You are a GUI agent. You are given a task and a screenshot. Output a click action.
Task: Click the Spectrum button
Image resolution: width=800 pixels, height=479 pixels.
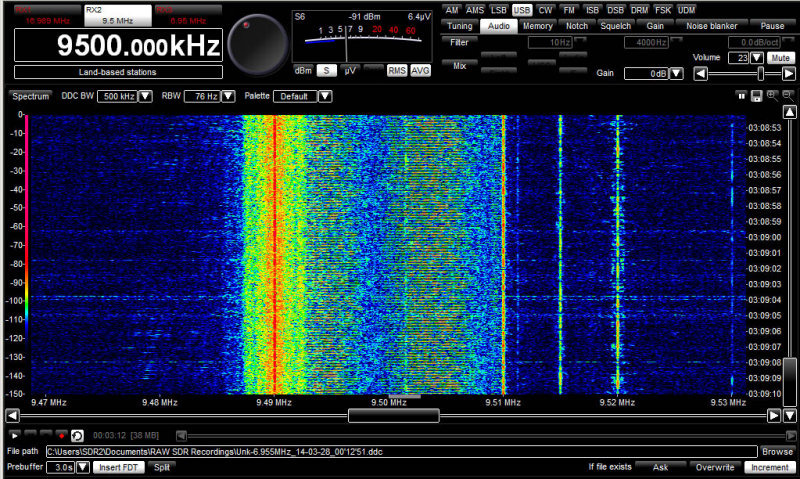coord(30,96)
